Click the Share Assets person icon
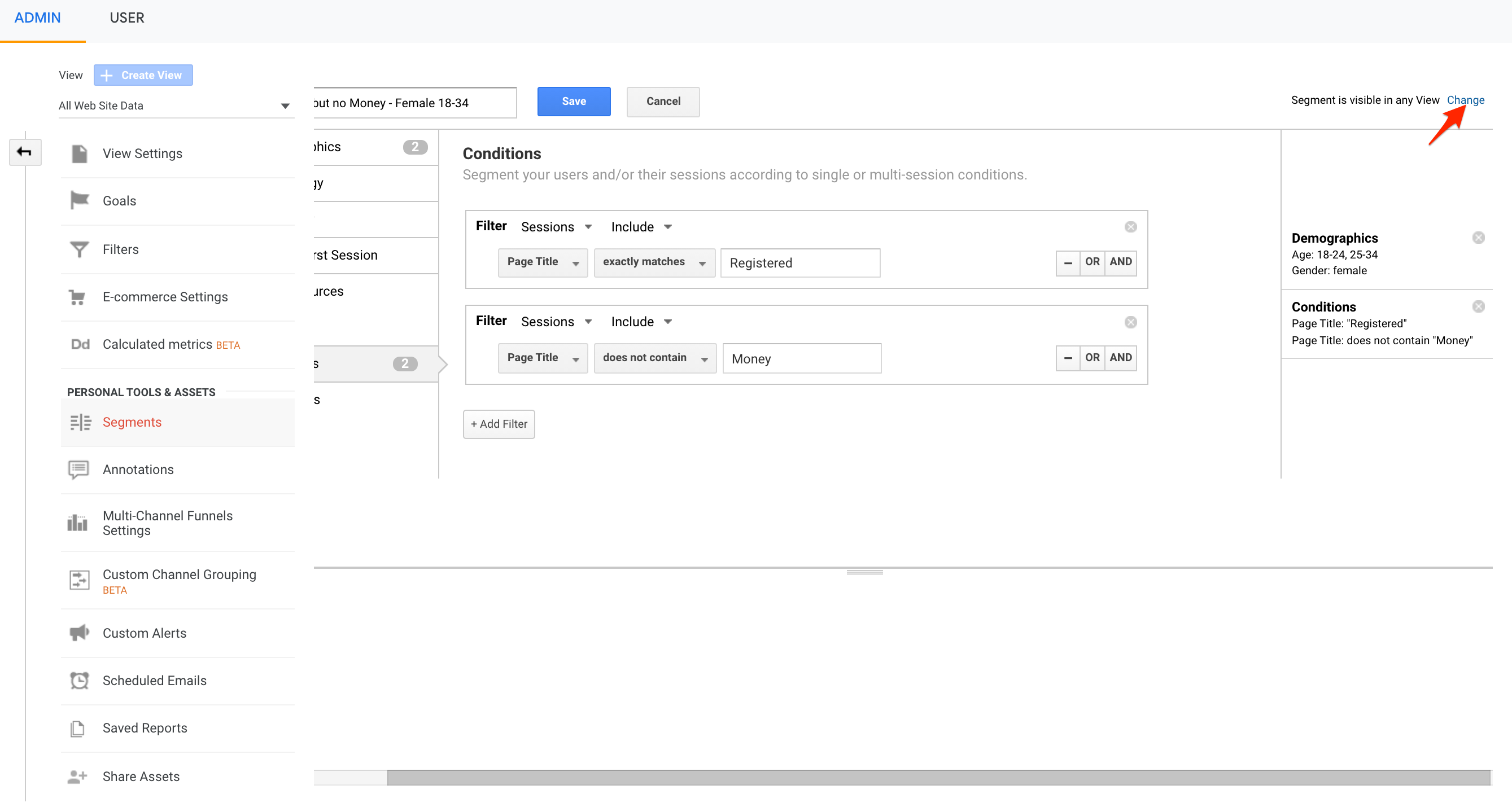 77,777
